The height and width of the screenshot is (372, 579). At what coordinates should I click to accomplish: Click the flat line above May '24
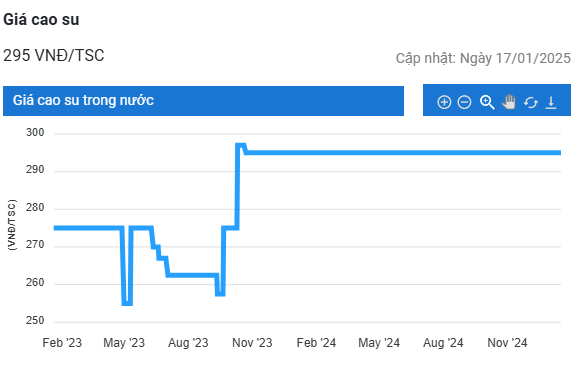click(x=379, y=153)
